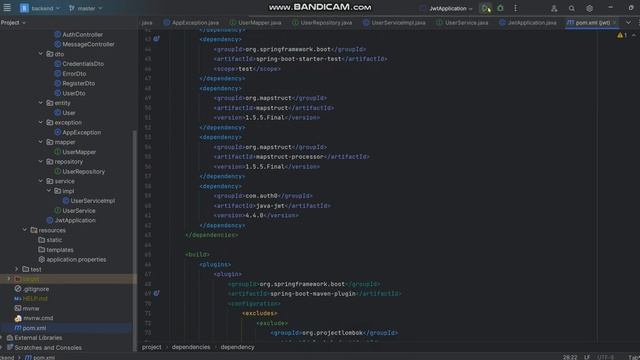
Task: Select 'dependencies' in XML breadcrumb
Action: click(191, 347)
